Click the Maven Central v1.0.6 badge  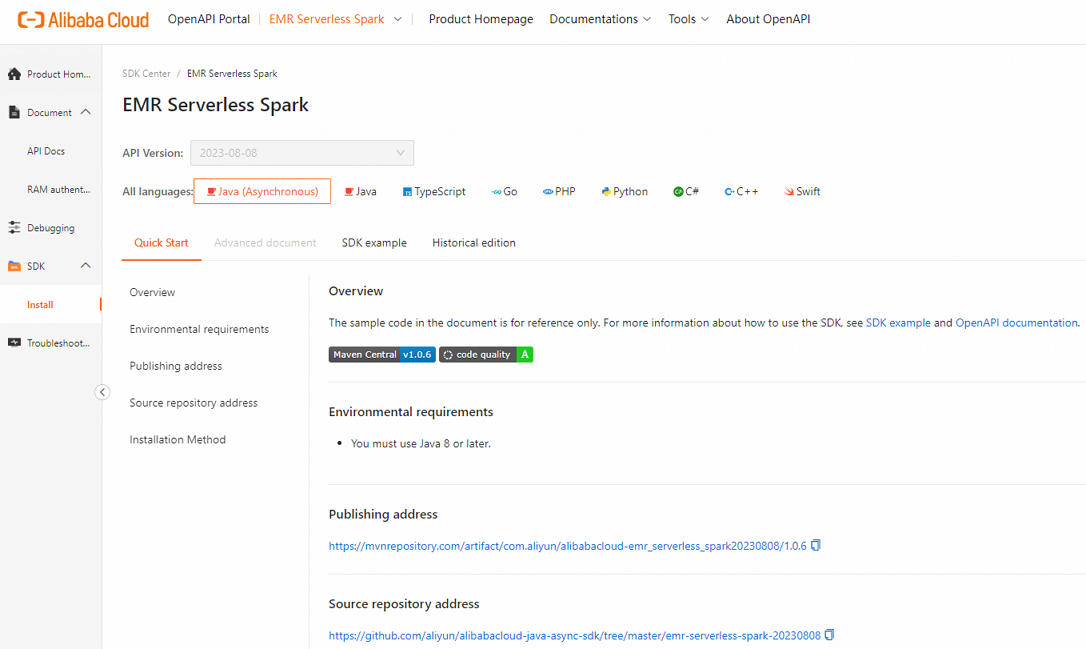(x=381, y=354)
